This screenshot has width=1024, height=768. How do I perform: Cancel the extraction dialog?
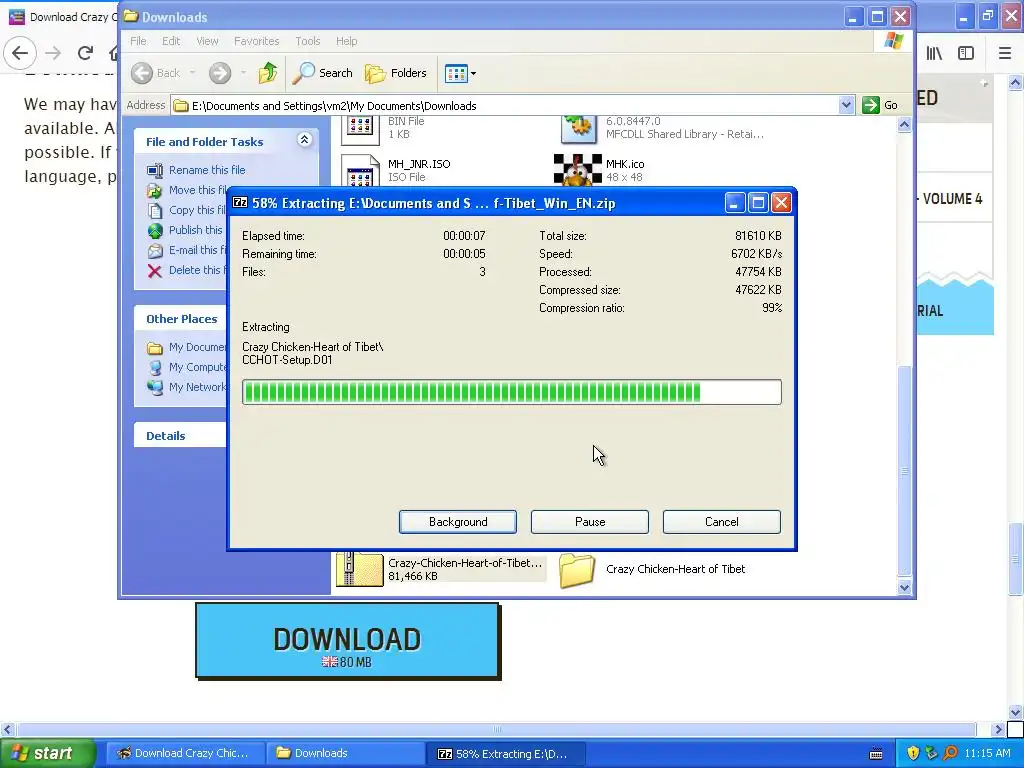(x=722, y=522)
